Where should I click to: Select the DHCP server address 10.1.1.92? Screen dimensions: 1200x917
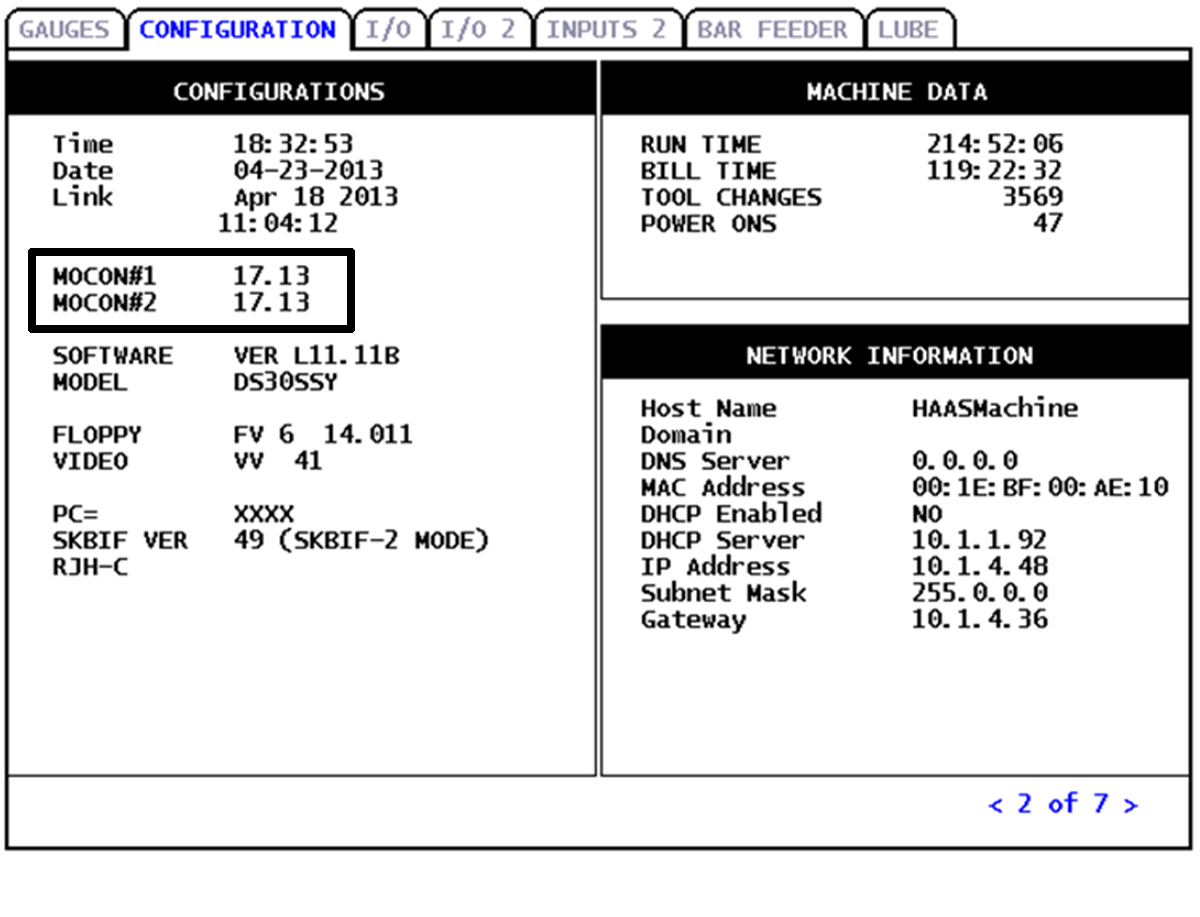[980, 541]
